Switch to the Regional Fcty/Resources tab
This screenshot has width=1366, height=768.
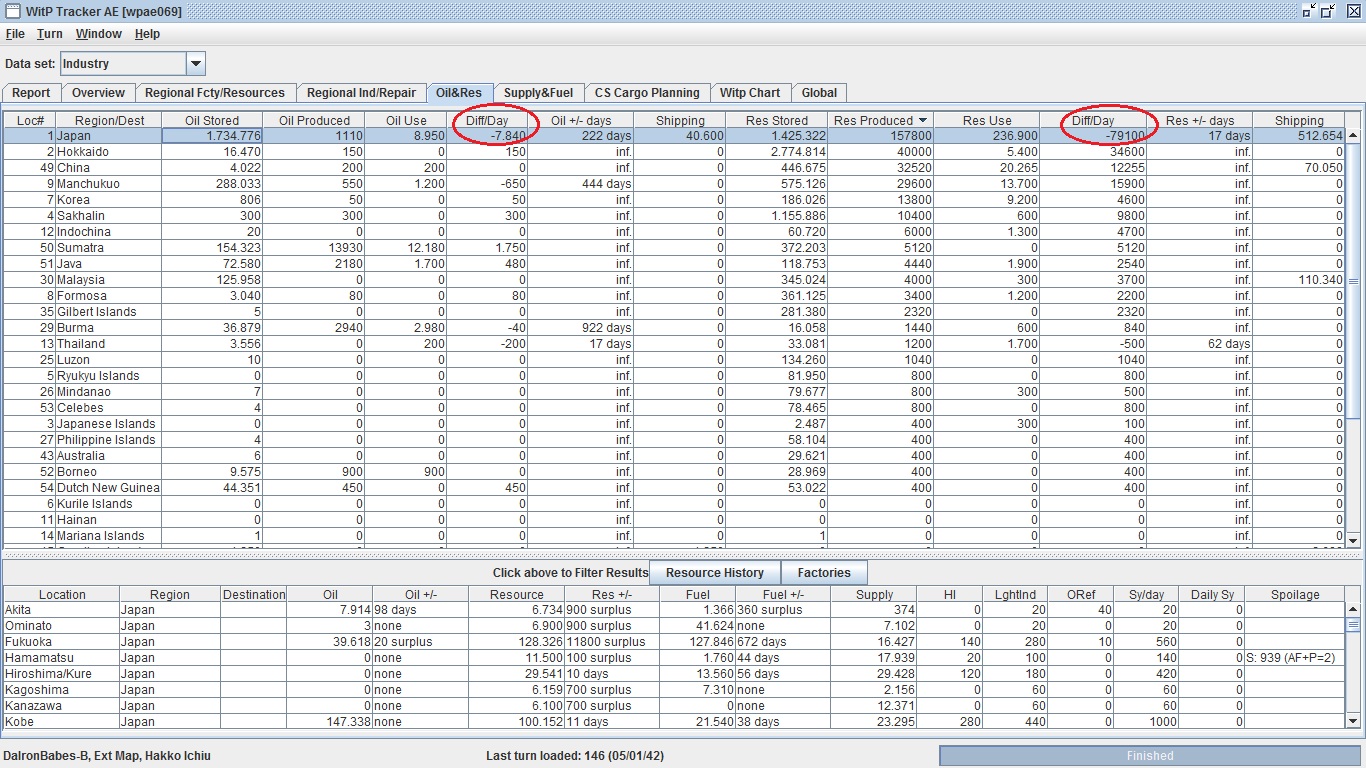[215, 93]
